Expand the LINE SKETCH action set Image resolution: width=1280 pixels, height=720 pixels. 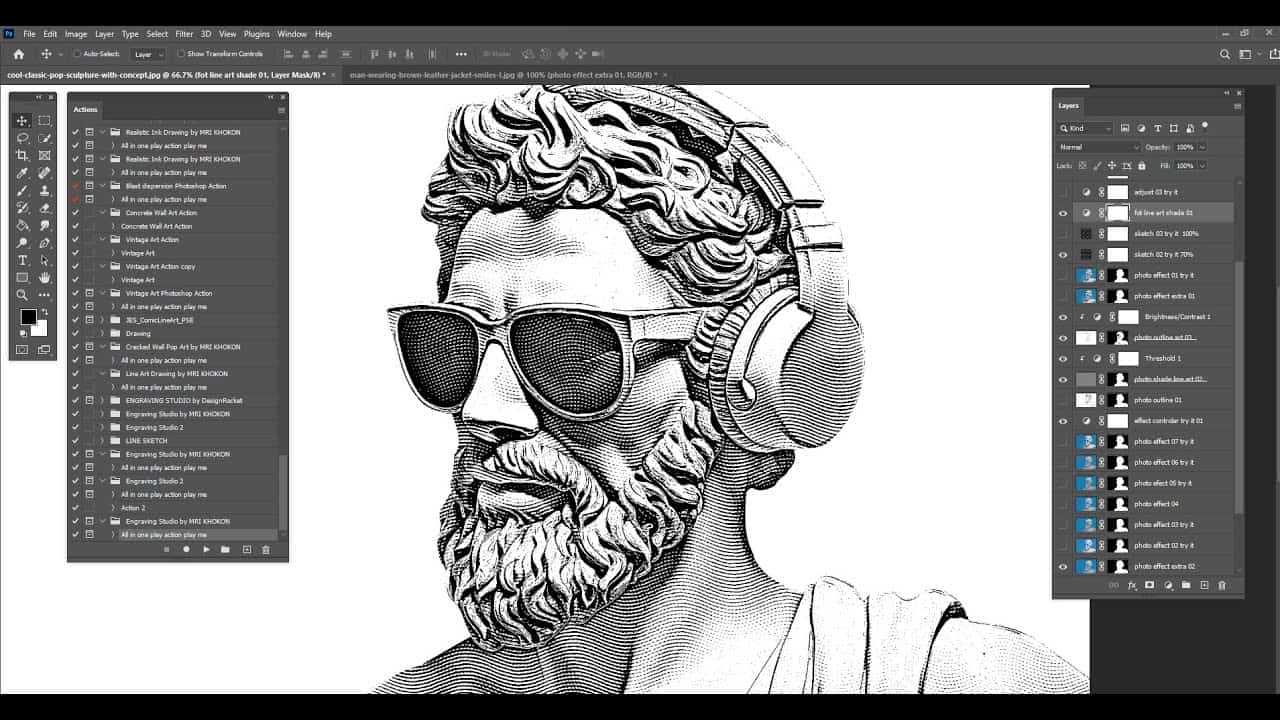102,441
